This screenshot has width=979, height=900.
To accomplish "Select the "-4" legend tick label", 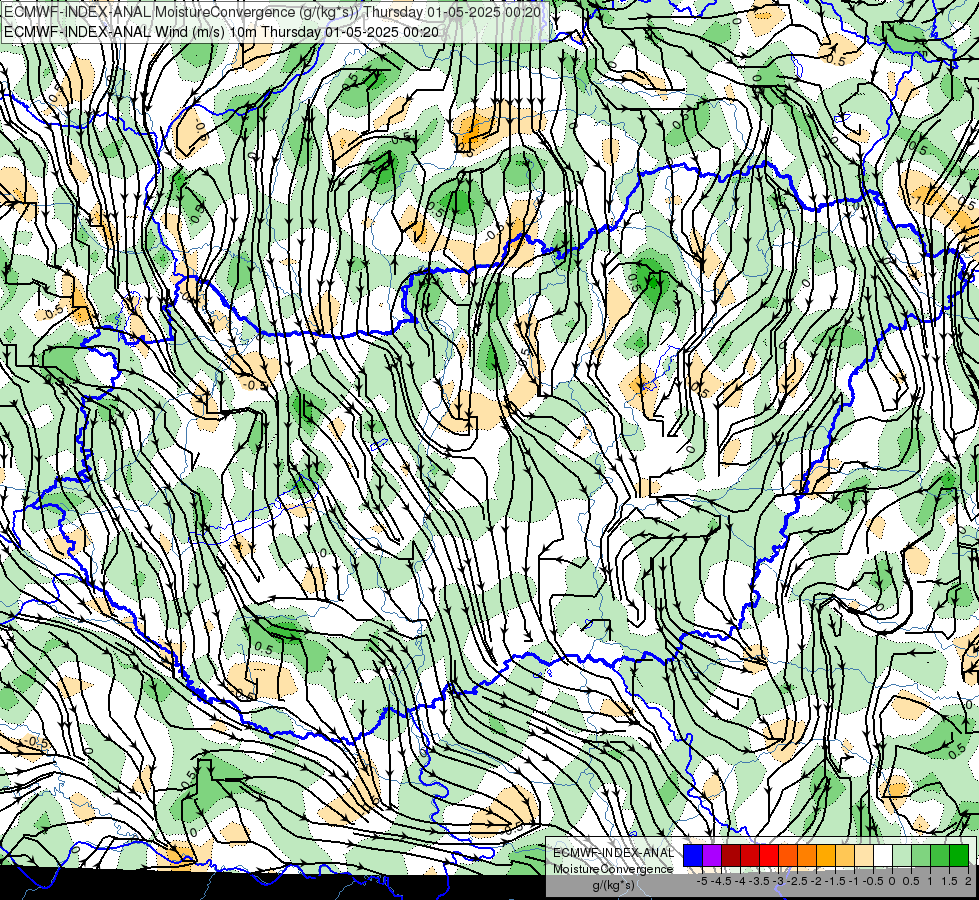I will [x=740, y=881].
